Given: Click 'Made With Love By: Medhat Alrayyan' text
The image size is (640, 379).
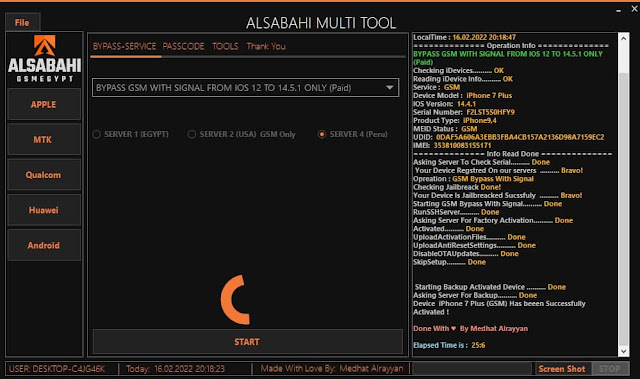Looking at the screenshot, I should click(331, 369).
